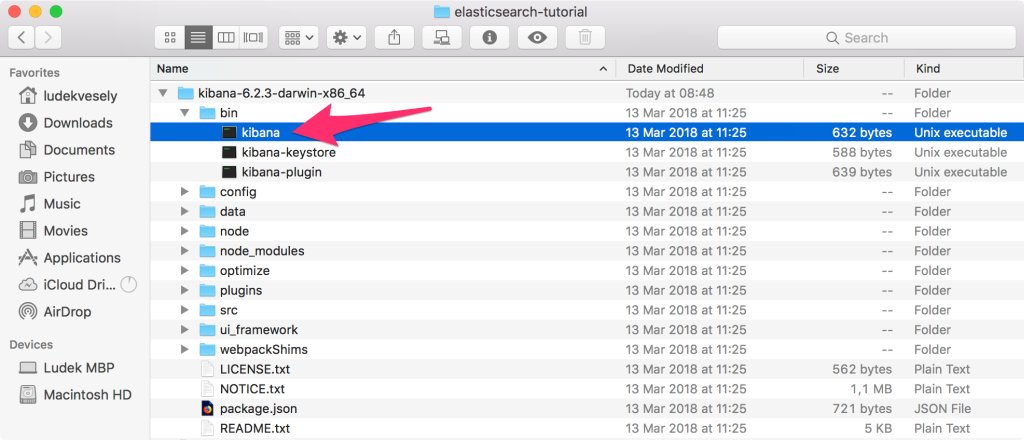Image resolution: width=1024 pixels, height=440 pixels.
Task: Click the kibana-6.2.3-darwin-x86_64 folder icon
Action: tap(185, 93)
